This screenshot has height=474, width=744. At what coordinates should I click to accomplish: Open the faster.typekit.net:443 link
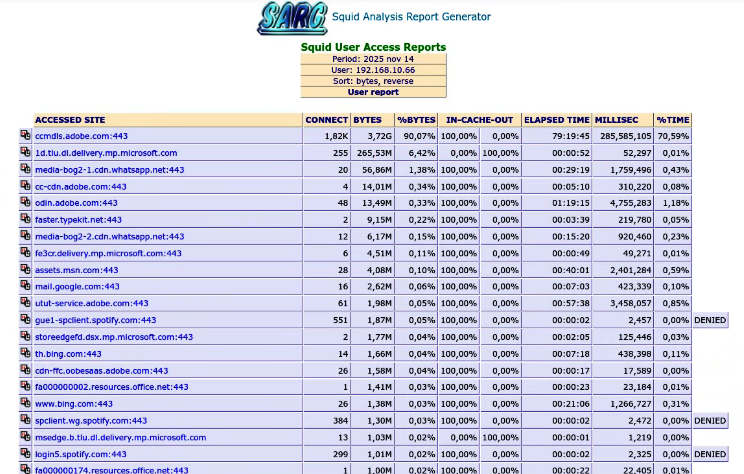pyautogui.click(x=78, y=220)
